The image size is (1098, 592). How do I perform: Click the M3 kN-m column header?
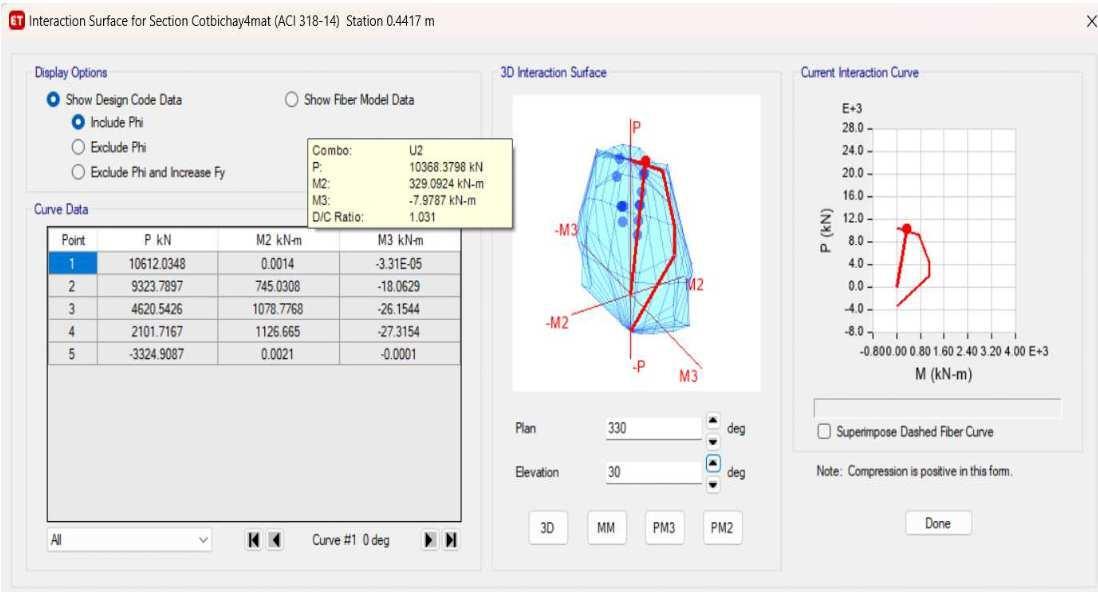tap(400, 240)
